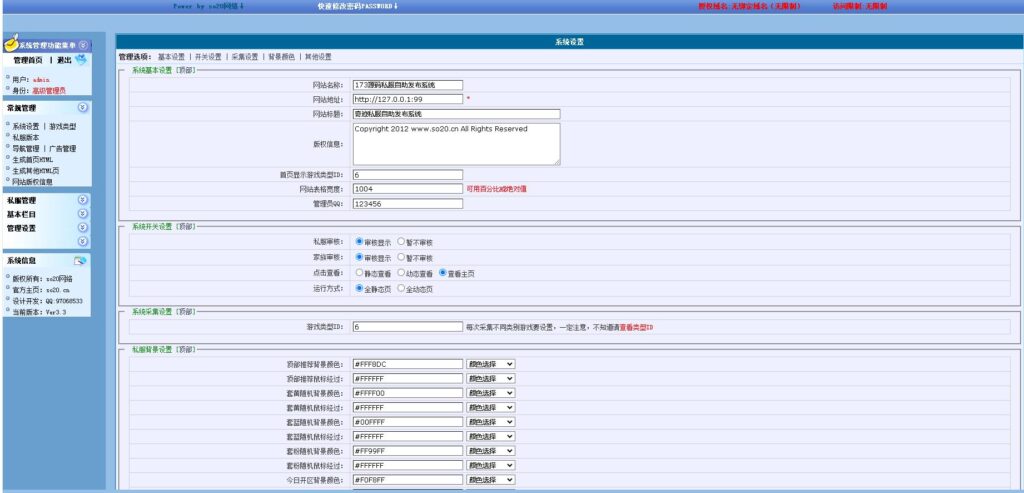Open 颜色选择 dropdown for 顶部推荐背景颜色
The width and height of the screenshot is (1024, 493).
(490, 364)
